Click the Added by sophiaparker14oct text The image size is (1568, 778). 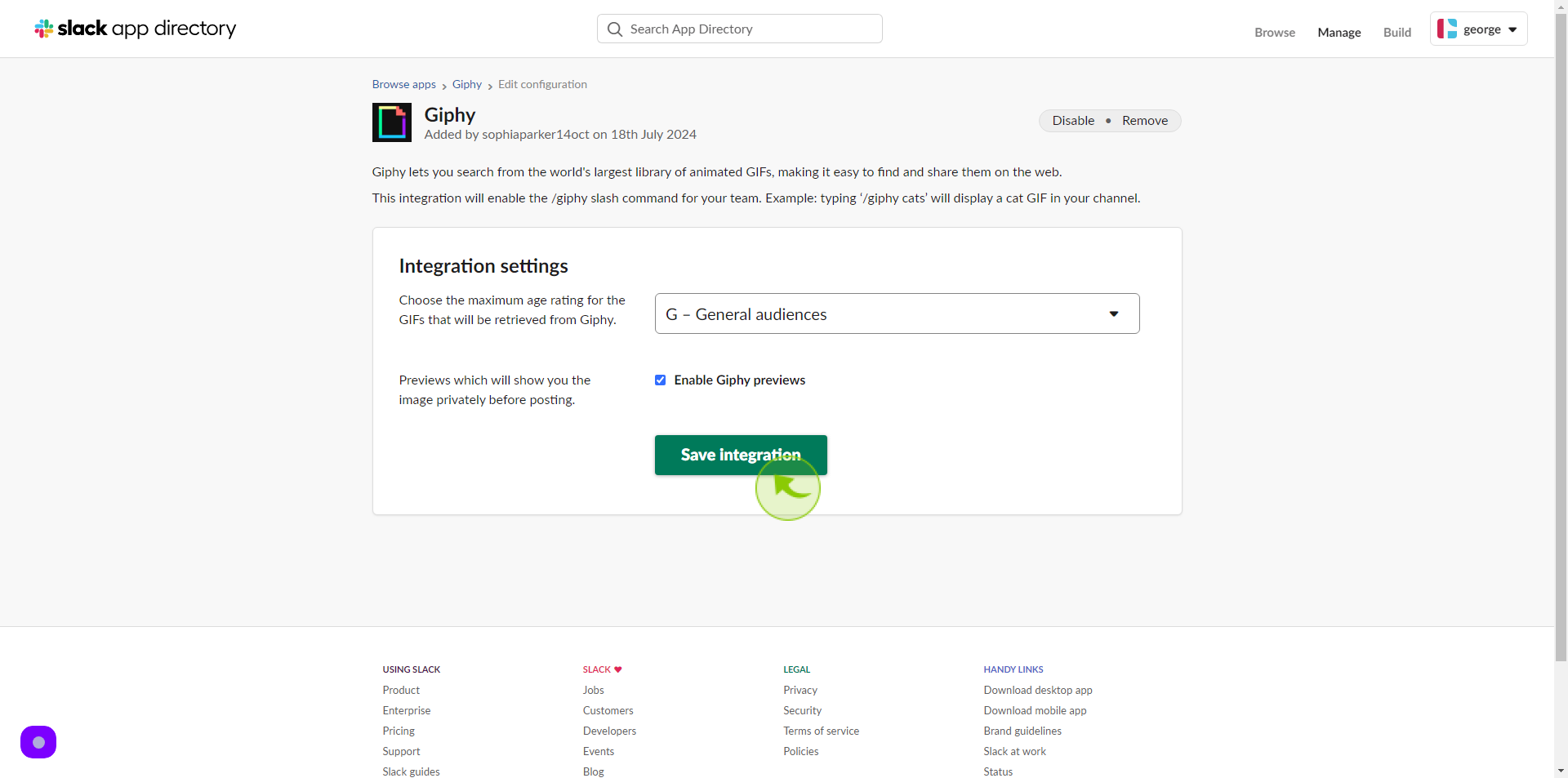[x=560, y=135]
